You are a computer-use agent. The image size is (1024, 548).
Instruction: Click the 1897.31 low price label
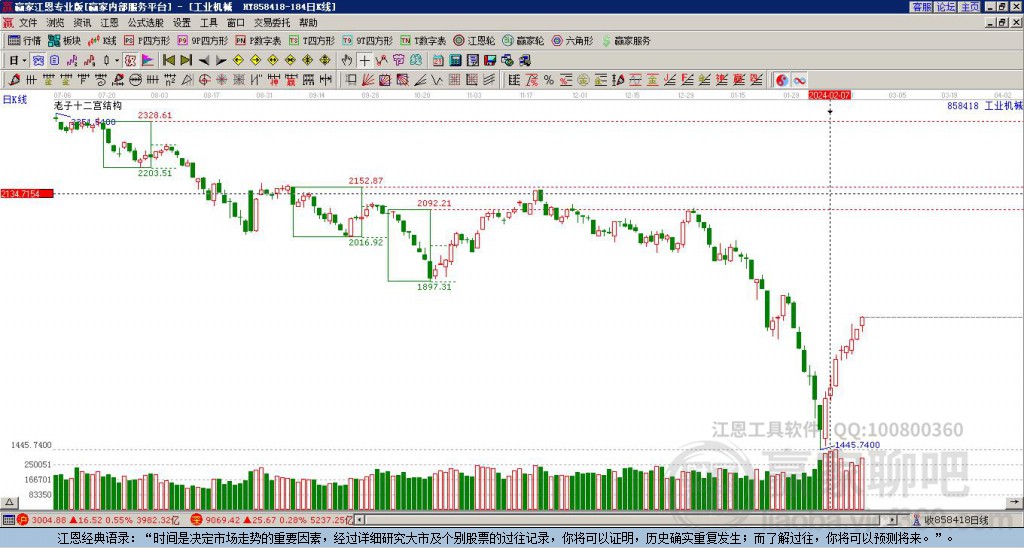pyautogui.click(x=434, y=287)
